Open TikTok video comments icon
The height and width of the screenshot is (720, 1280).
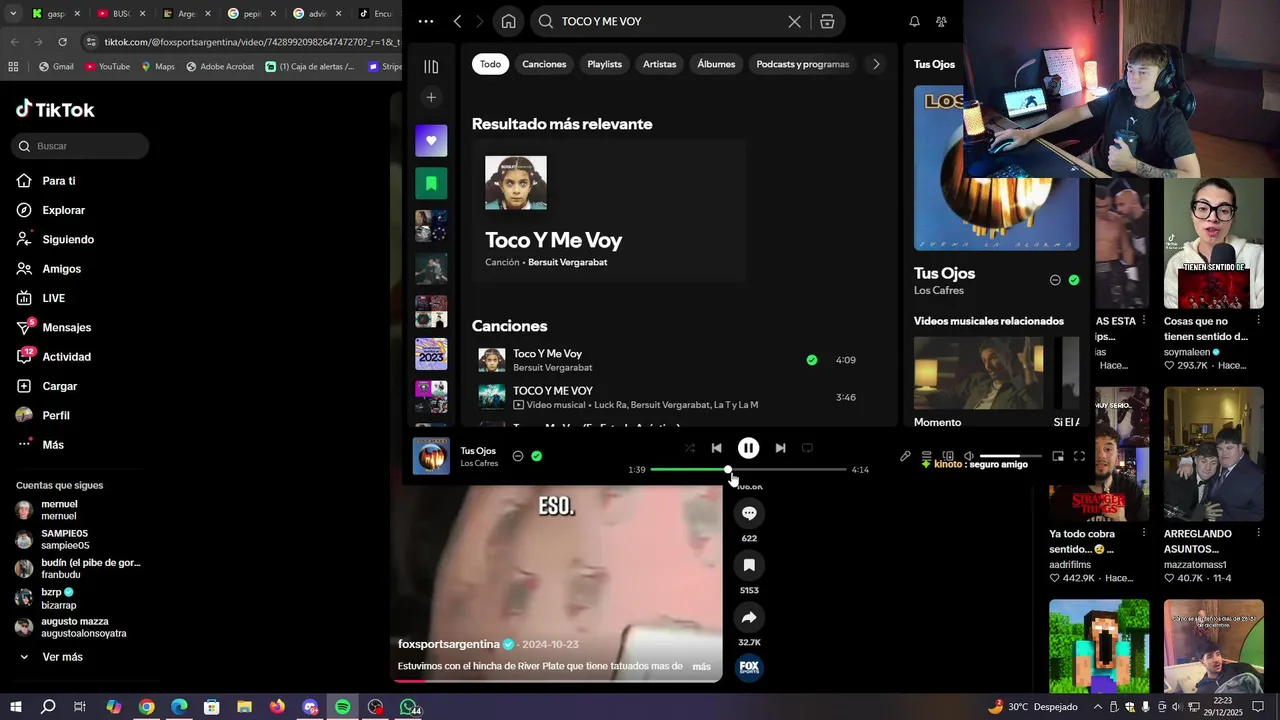749,513
